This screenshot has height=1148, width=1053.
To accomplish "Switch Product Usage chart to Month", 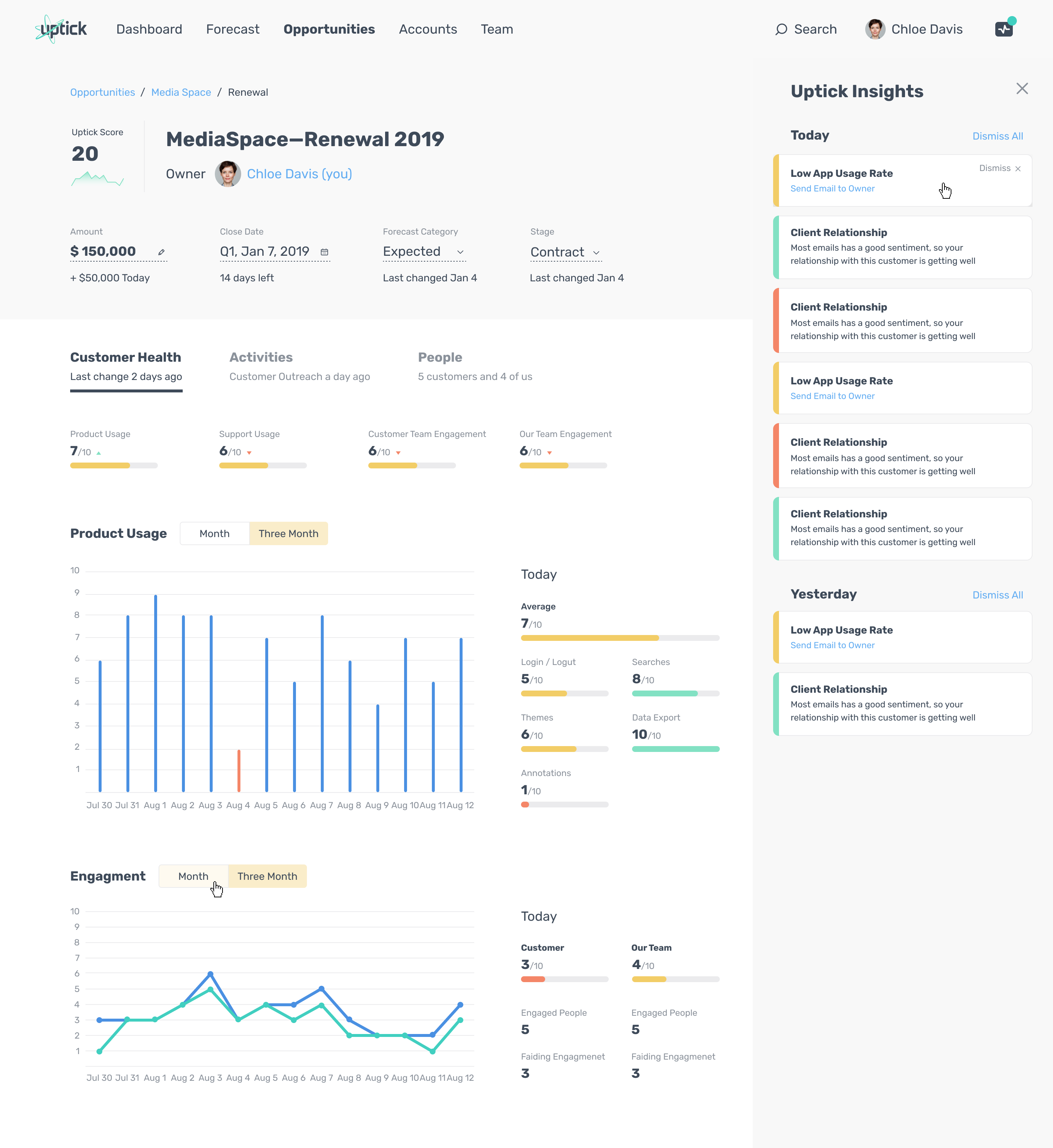I will (214, 533).
